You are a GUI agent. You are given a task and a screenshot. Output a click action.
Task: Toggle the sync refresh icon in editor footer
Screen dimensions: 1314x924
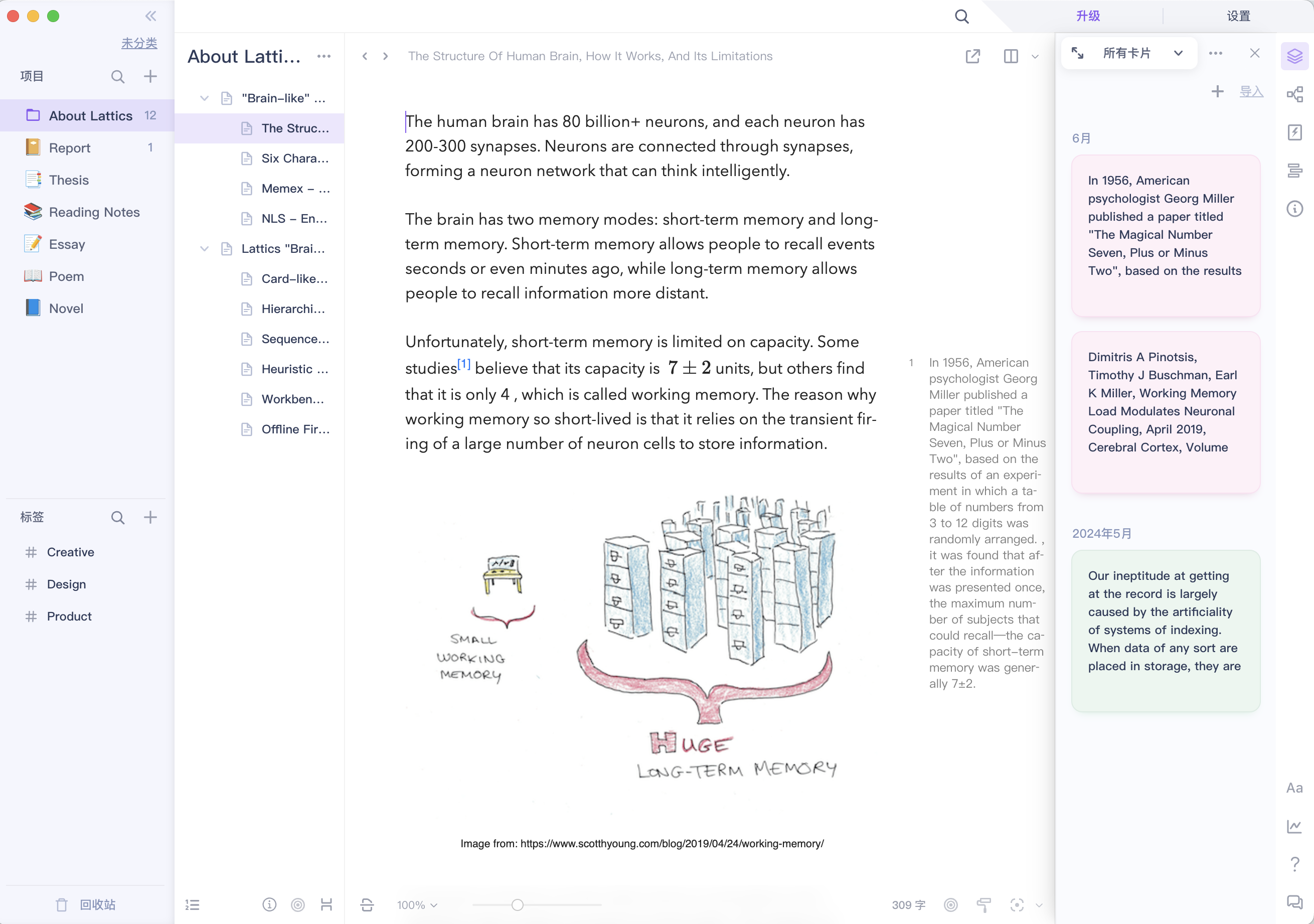click(367, 905)
